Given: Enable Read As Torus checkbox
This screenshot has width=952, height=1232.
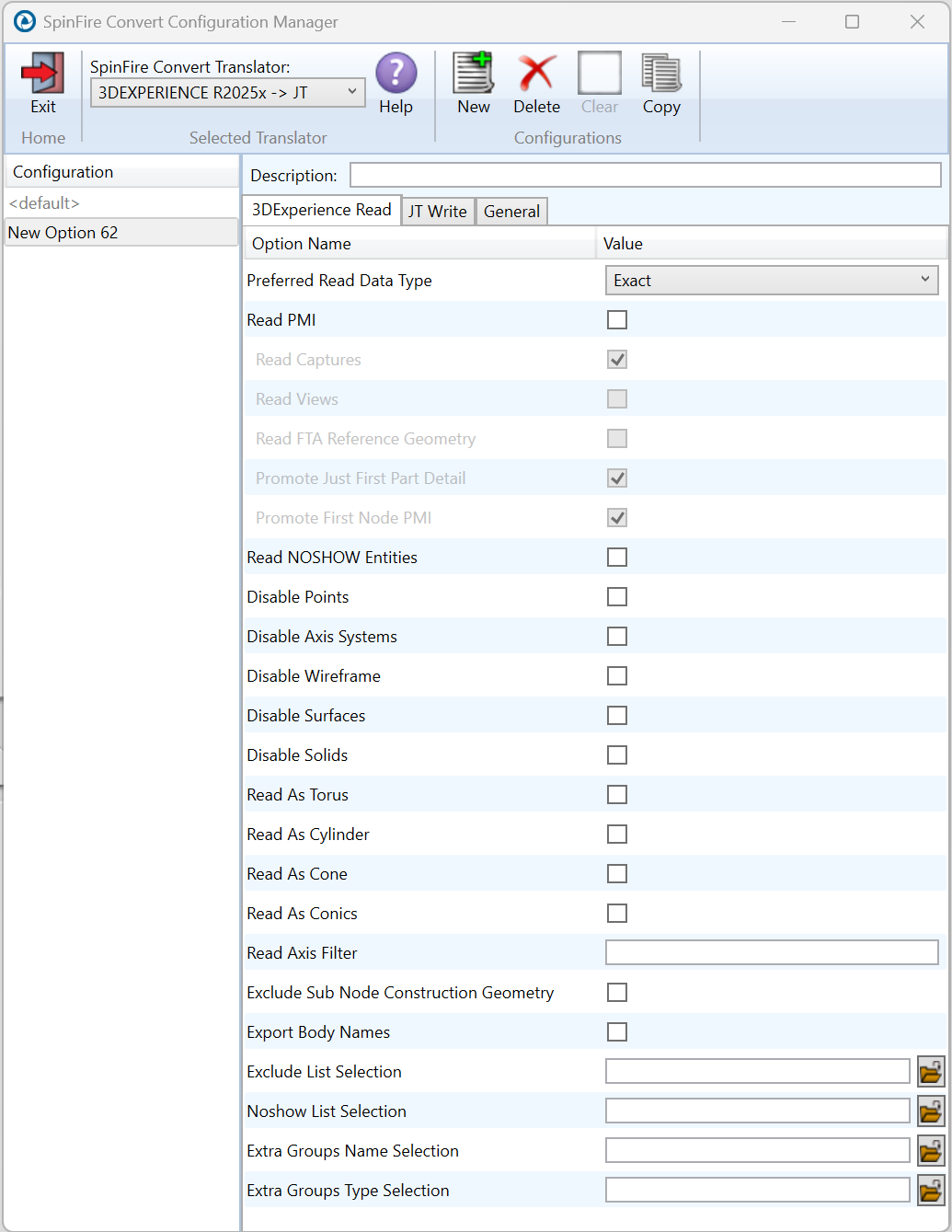Looking at the screenshot, I should pyautogui.click(x=617, y=795).
